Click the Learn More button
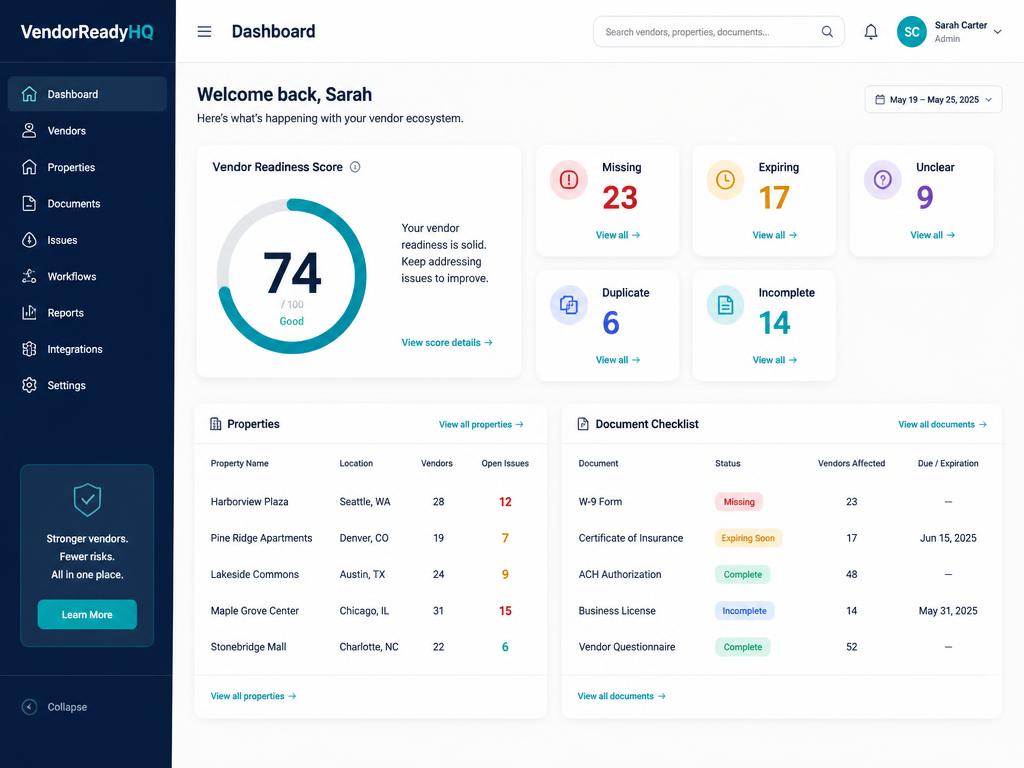The height and width of the screenshot is (768, 1024). [87, 615]
